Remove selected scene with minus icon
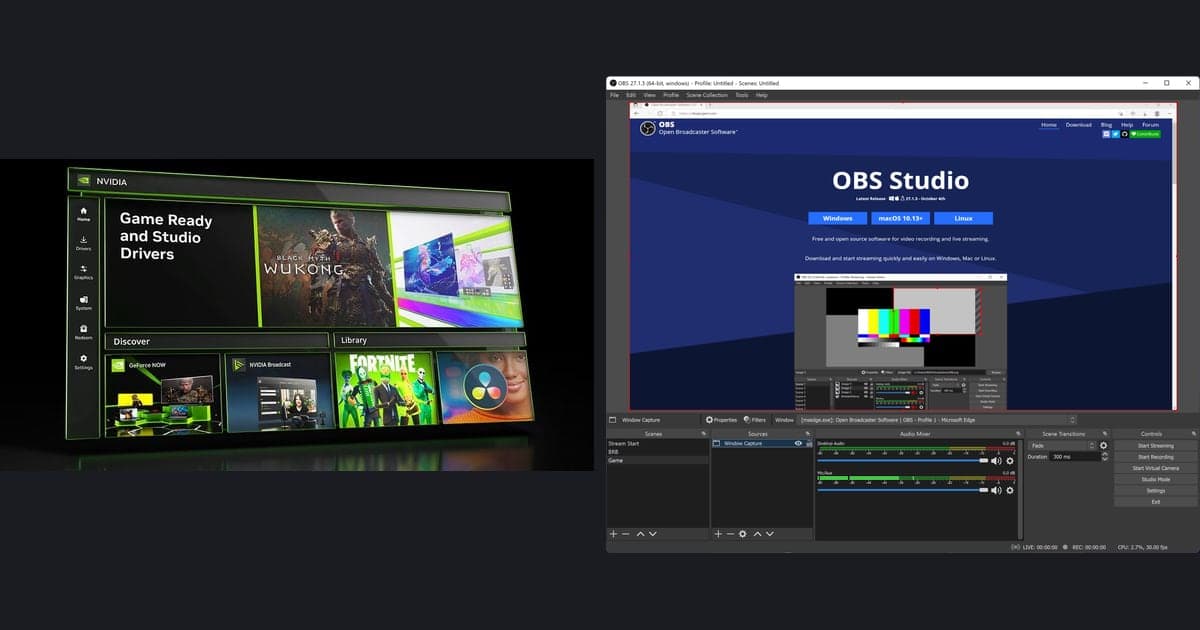The image size is (1200, 630). pyautogui.click(x=626, y=534)
